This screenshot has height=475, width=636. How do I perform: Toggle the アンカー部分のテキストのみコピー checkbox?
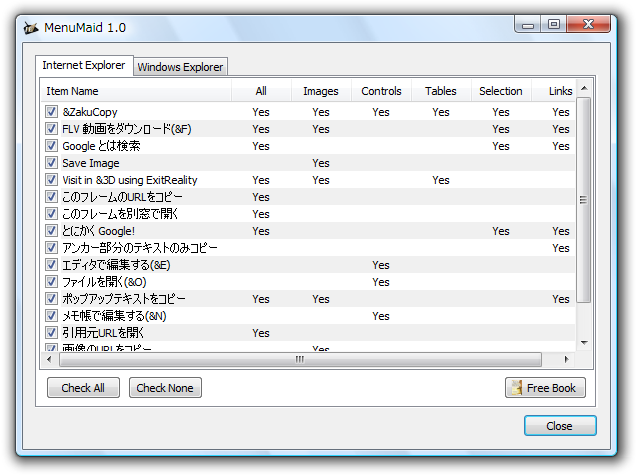tap(51, 248)
